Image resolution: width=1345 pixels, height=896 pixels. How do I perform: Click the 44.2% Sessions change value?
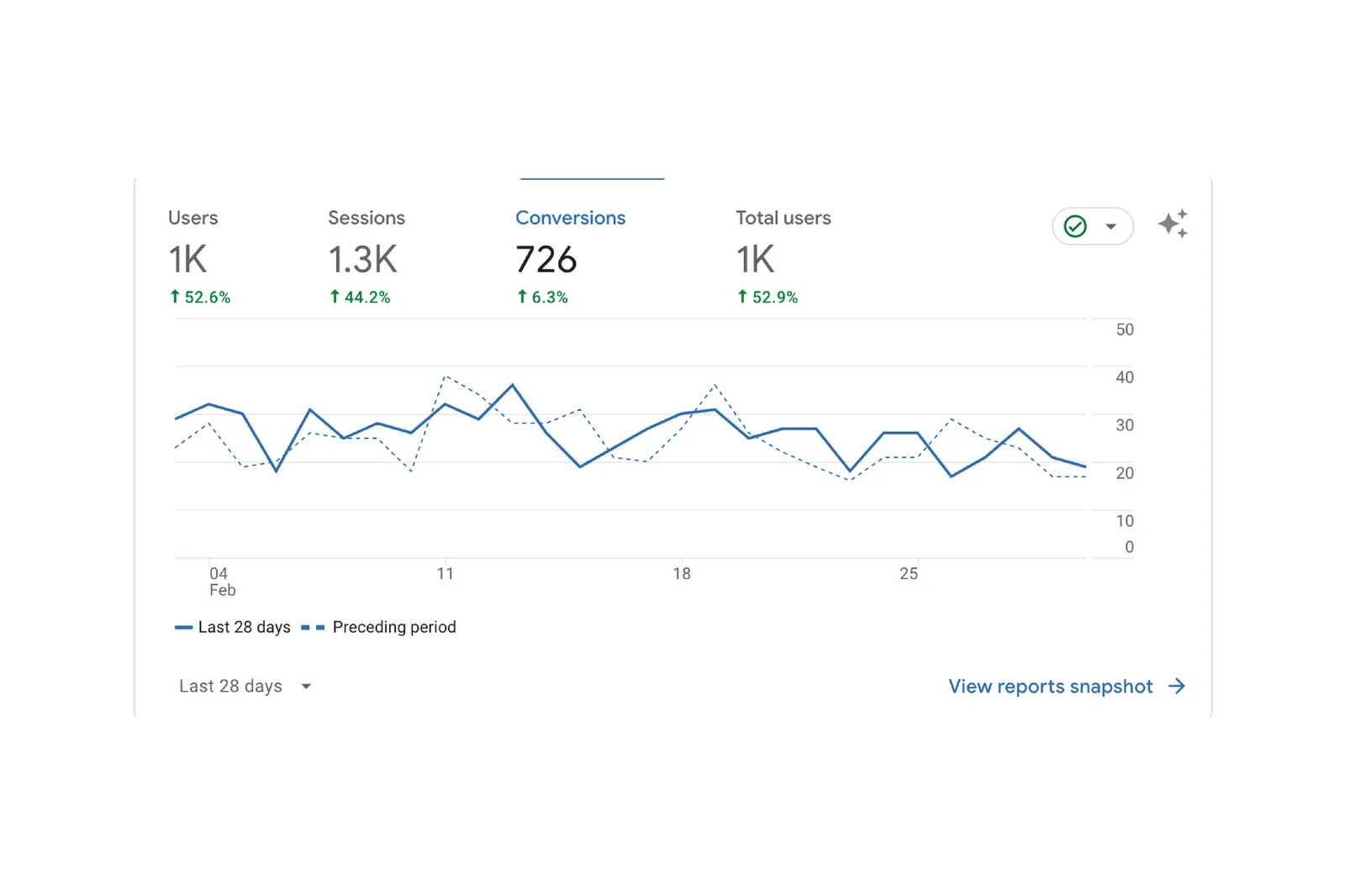[x=360, y=297]
